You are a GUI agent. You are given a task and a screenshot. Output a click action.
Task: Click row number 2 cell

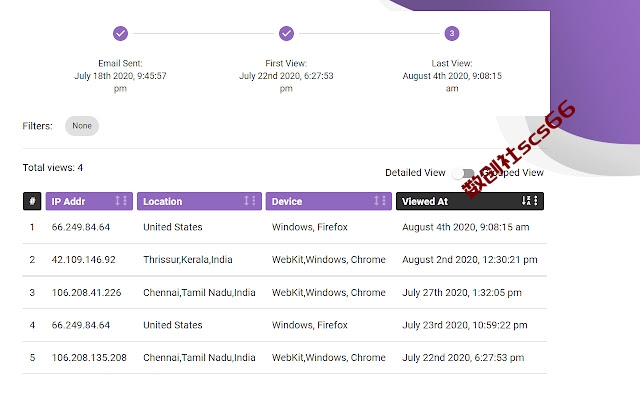[32, 260]
